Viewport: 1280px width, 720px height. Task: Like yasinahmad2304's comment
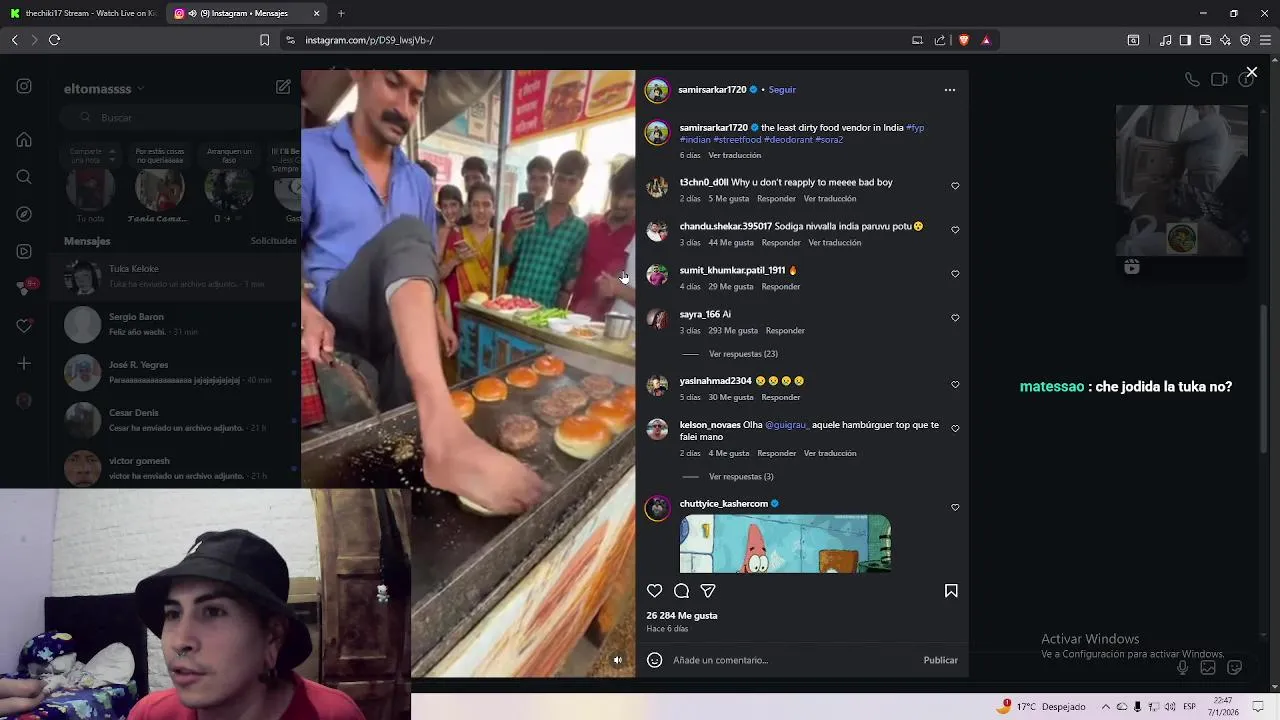tap(955, 385)
